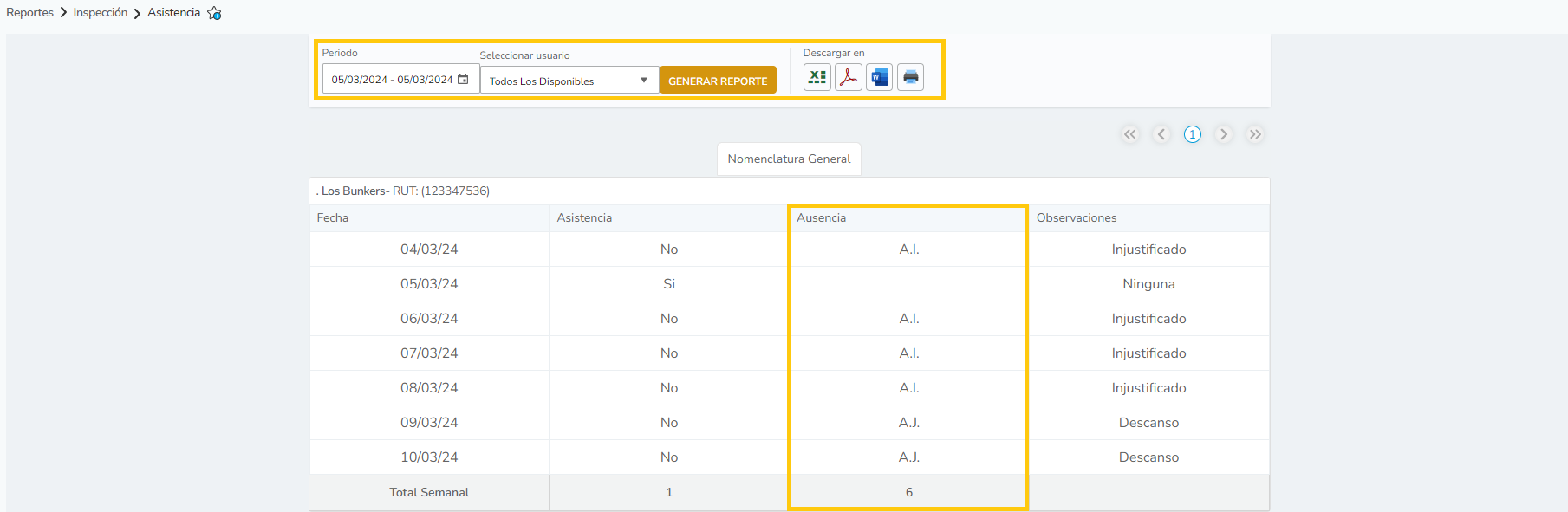
Task: Go to first page of results
Action: click(1129, 134)
